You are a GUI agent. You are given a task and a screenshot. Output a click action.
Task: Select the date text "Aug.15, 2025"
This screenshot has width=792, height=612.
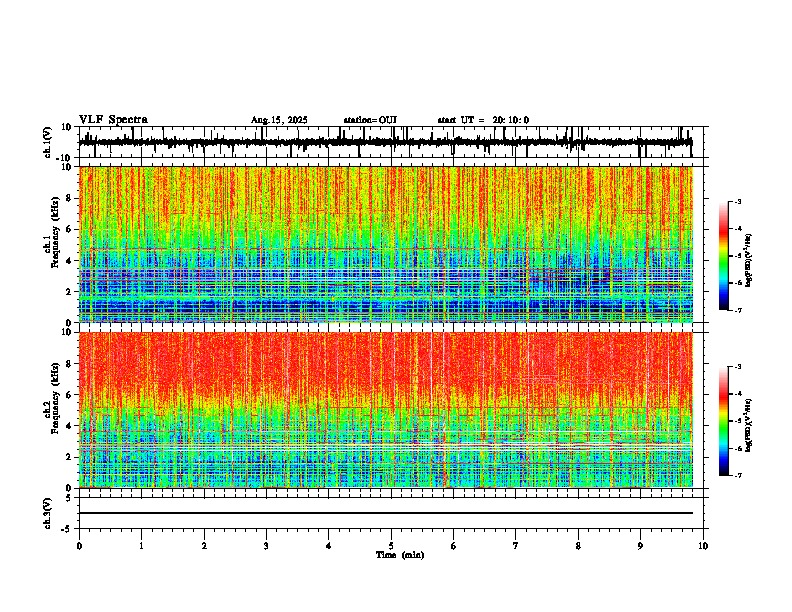pyautogui.click(x=279, y=120)
